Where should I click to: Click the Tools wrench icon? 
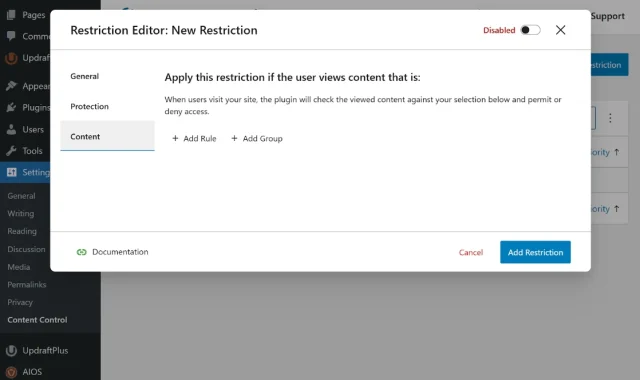(x=11, y=151)
